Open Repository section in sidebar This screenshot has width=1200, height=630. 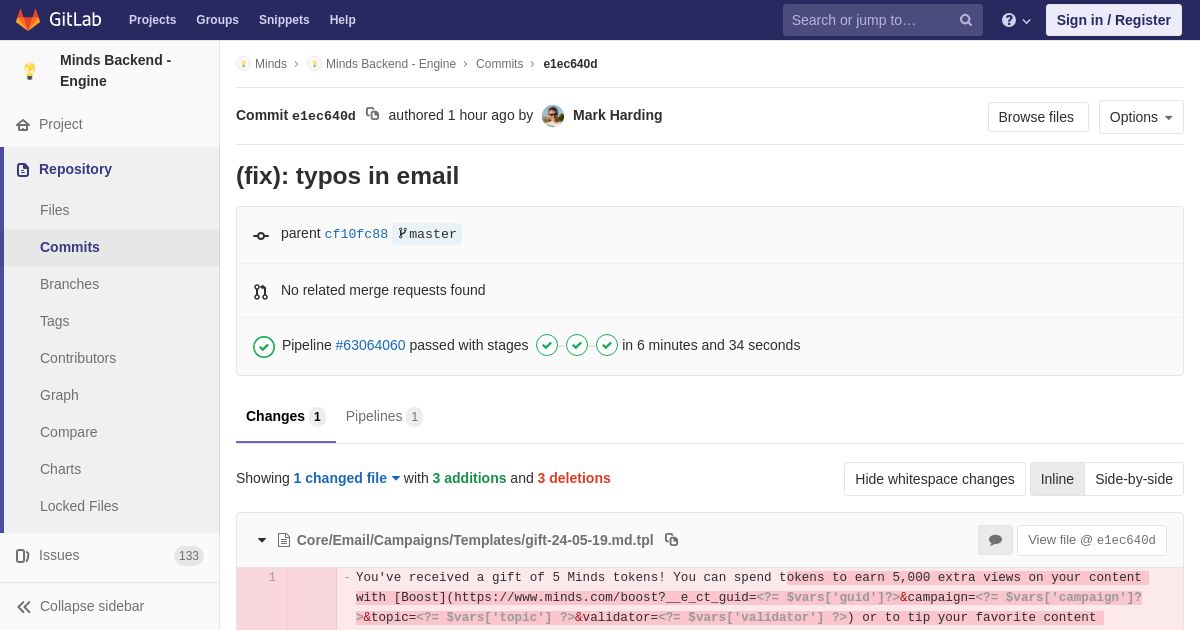pyautogui.click(x=110, y=169)
